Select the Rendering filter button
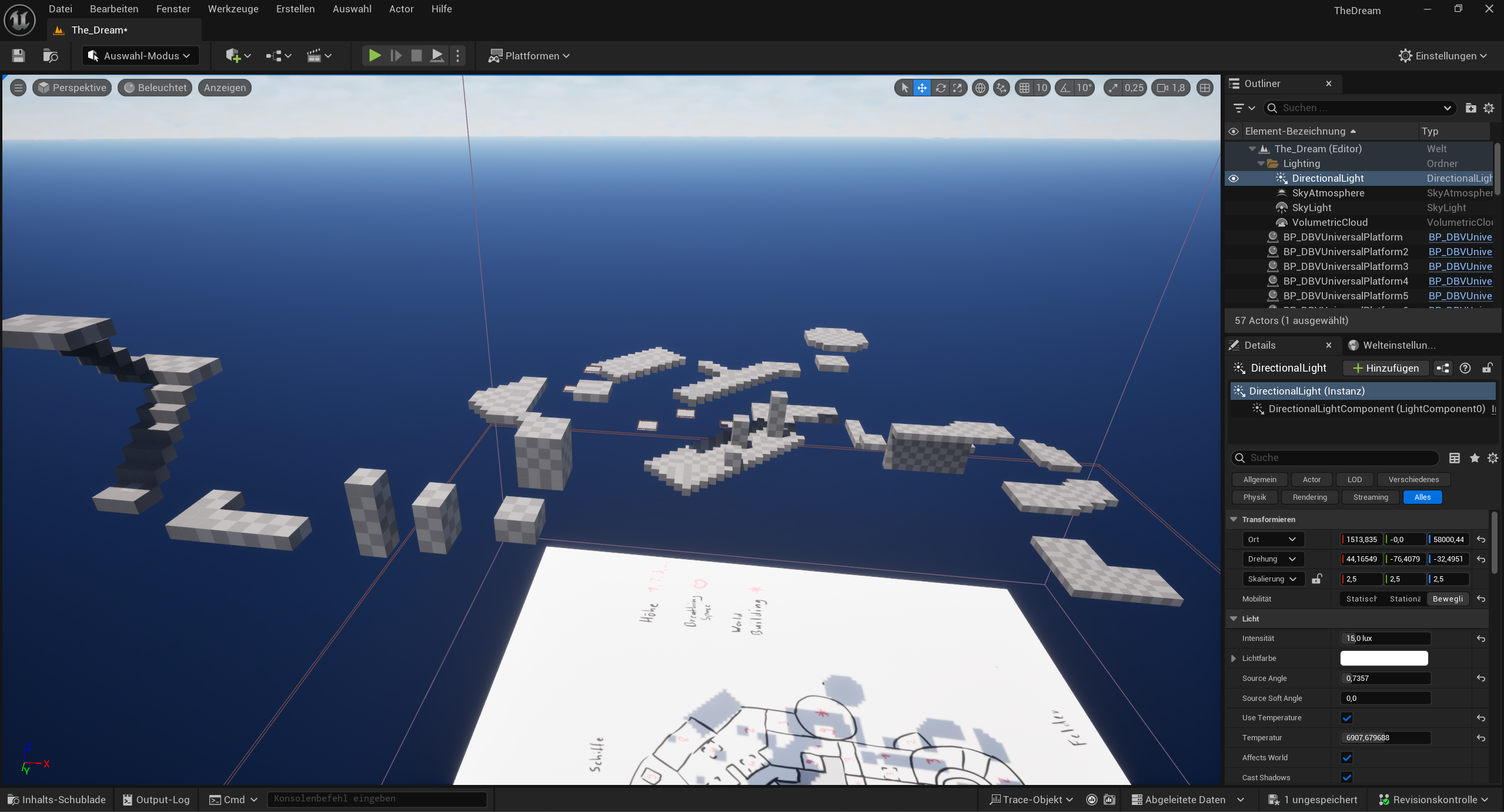 coord(1309,497)
